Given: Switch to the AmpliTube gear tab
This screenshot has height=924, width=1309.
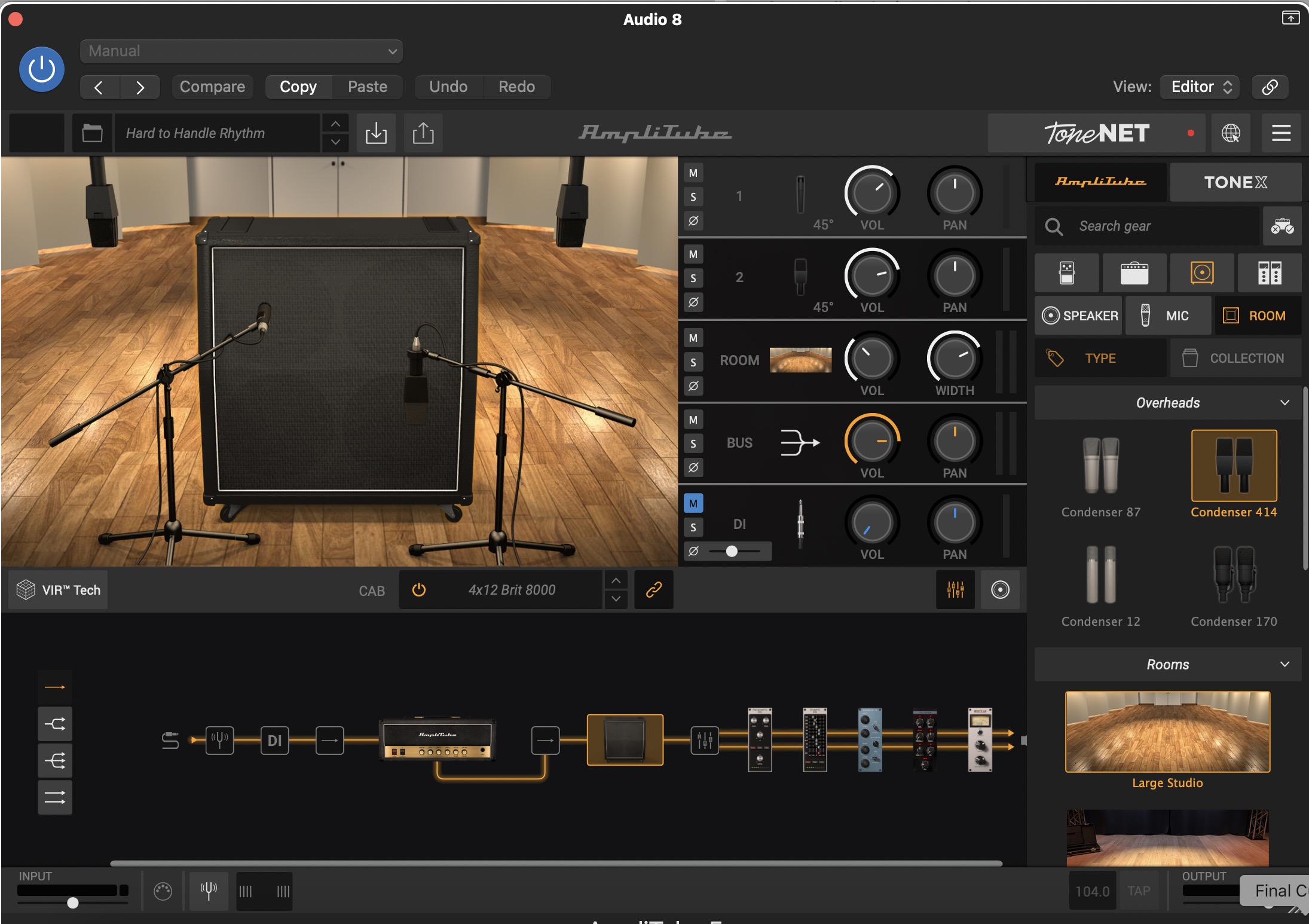Looking at the screenshot, I should 1100,182.
